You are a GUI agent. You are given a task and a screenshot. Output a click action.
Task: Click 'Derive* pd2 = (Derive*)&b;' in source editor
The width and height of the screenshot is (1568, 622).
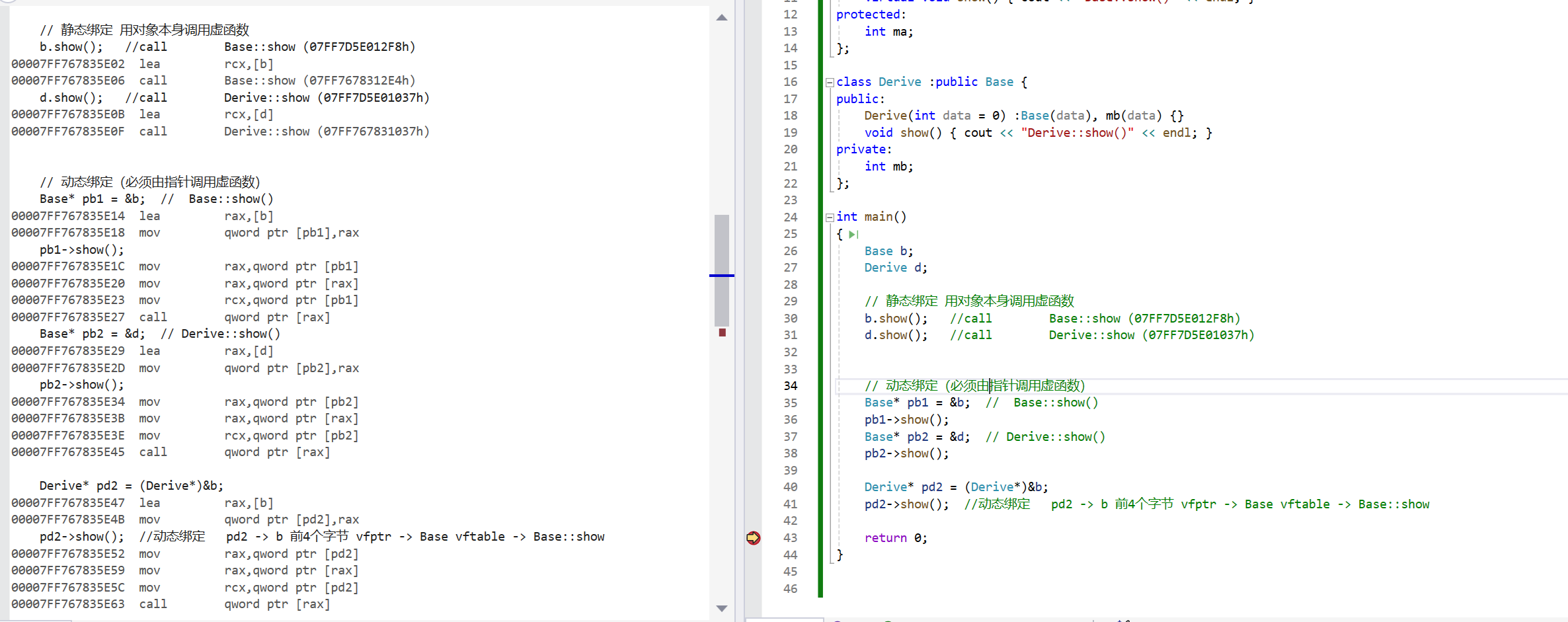(956, 487)
